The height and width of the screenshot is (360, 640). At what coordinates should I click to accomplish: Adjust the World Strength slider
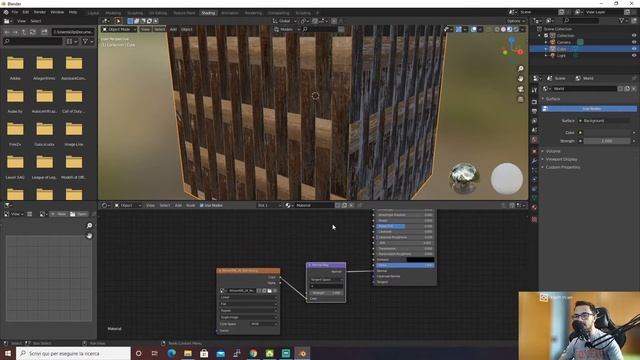606,141
